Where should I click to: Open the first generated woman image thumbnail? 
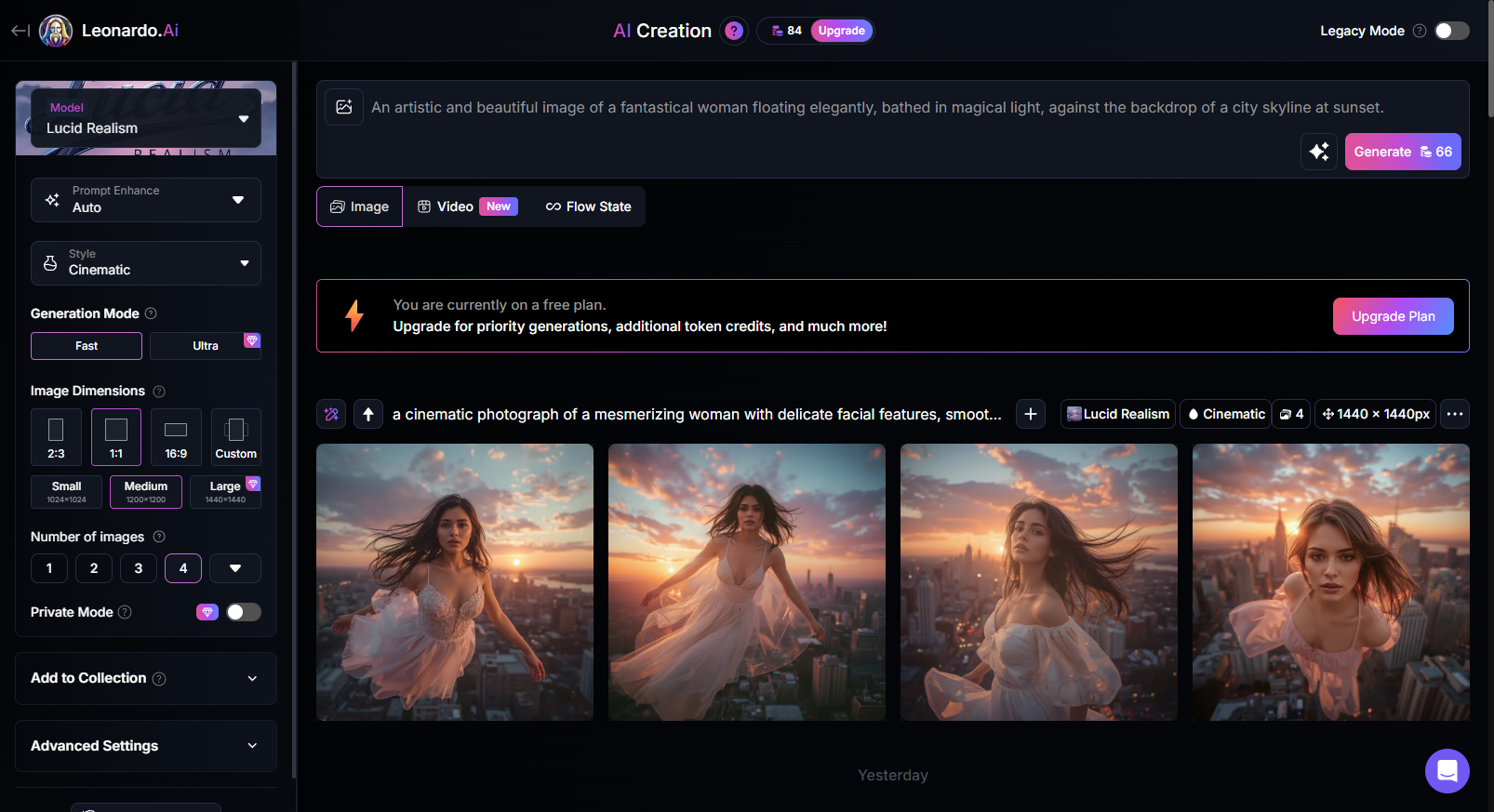point(455,581)
